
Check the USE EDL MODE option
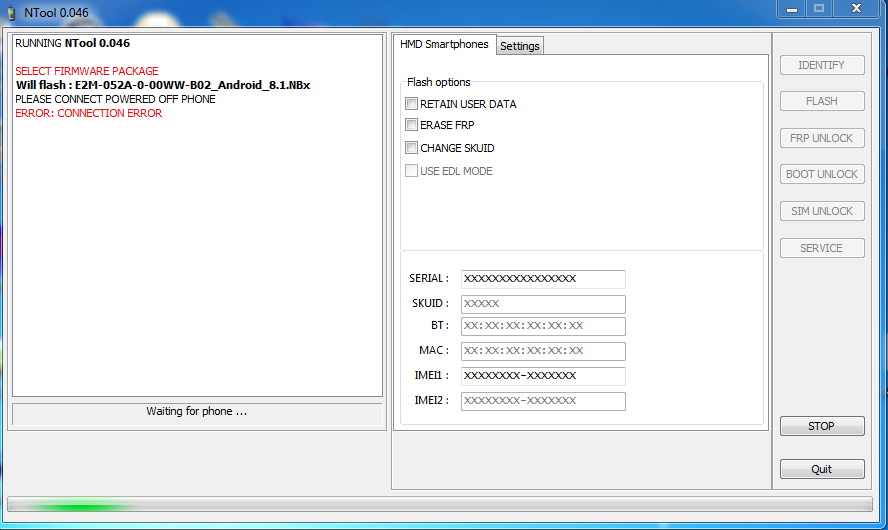click(x=411, y=170)
